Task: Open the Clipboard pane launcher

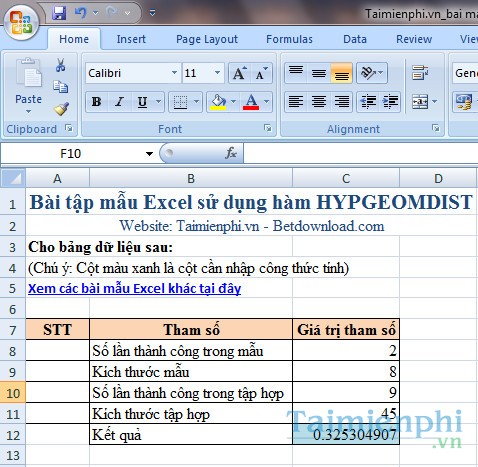Action: [x=69, y=128]
